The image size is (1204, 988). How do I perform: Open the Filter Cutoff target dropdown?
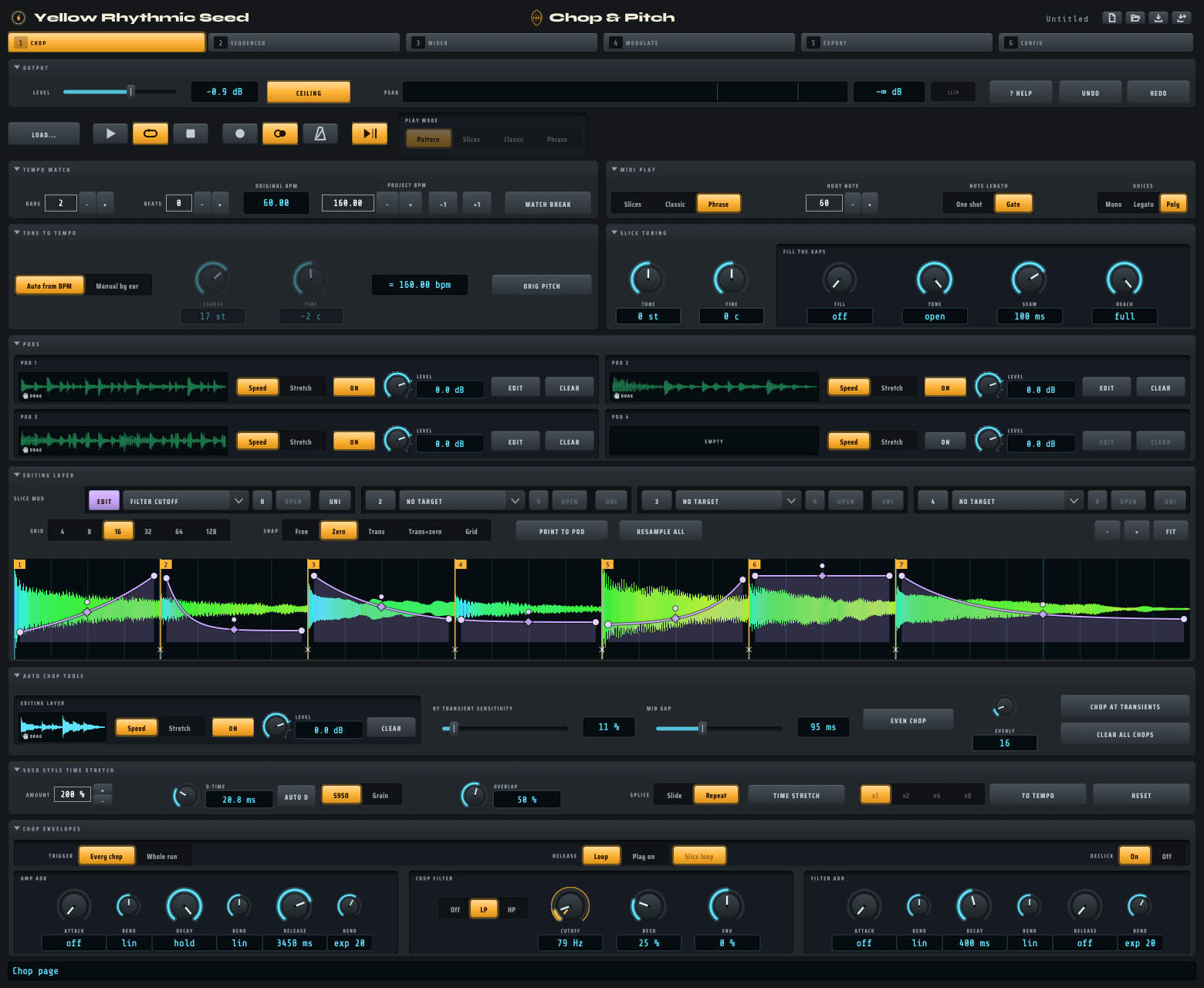(x=185, y=501)
